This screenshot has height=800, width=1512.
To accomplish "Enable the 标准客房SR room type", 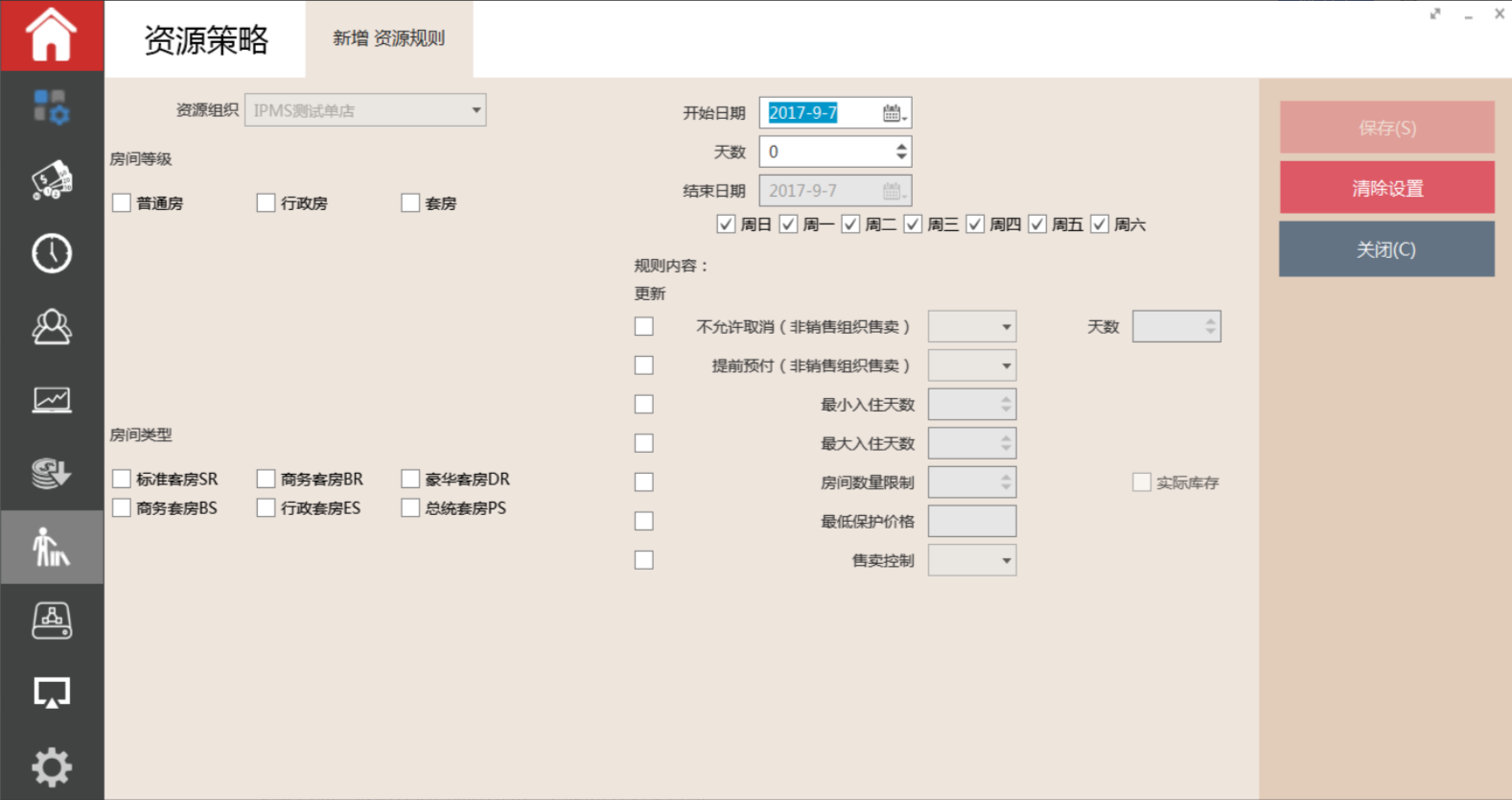I will pos(122,479).
